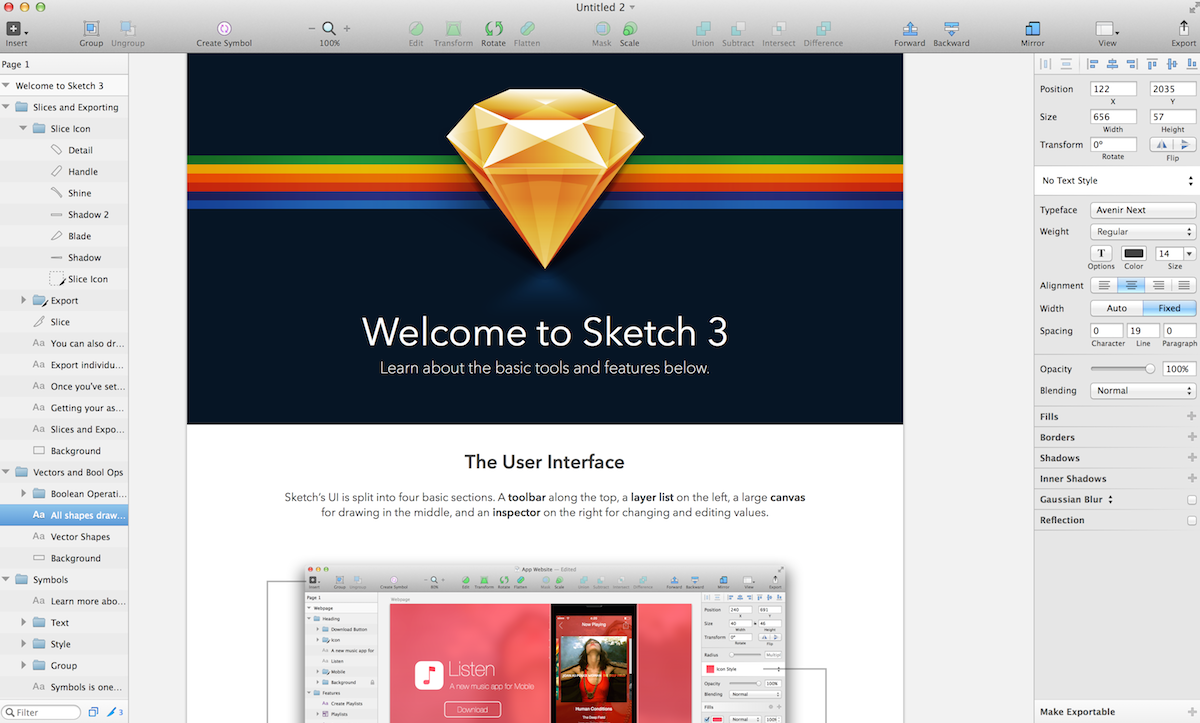The height and width of the screenshot is (723, 1200).
Task: Add a new border with plus icon
Action: click(1191, 437)
